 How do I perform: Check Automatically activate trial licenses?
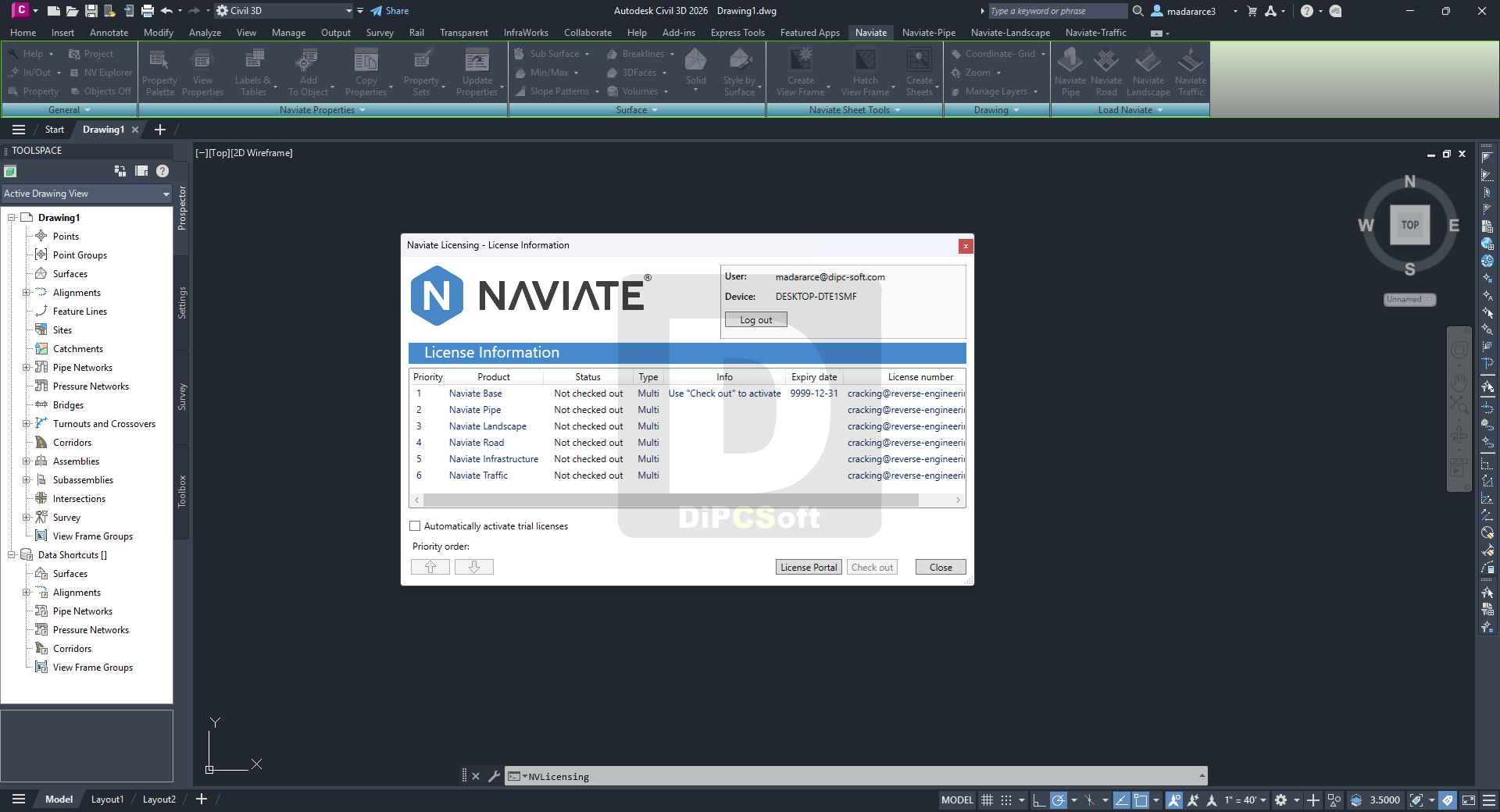click(416, 526)
